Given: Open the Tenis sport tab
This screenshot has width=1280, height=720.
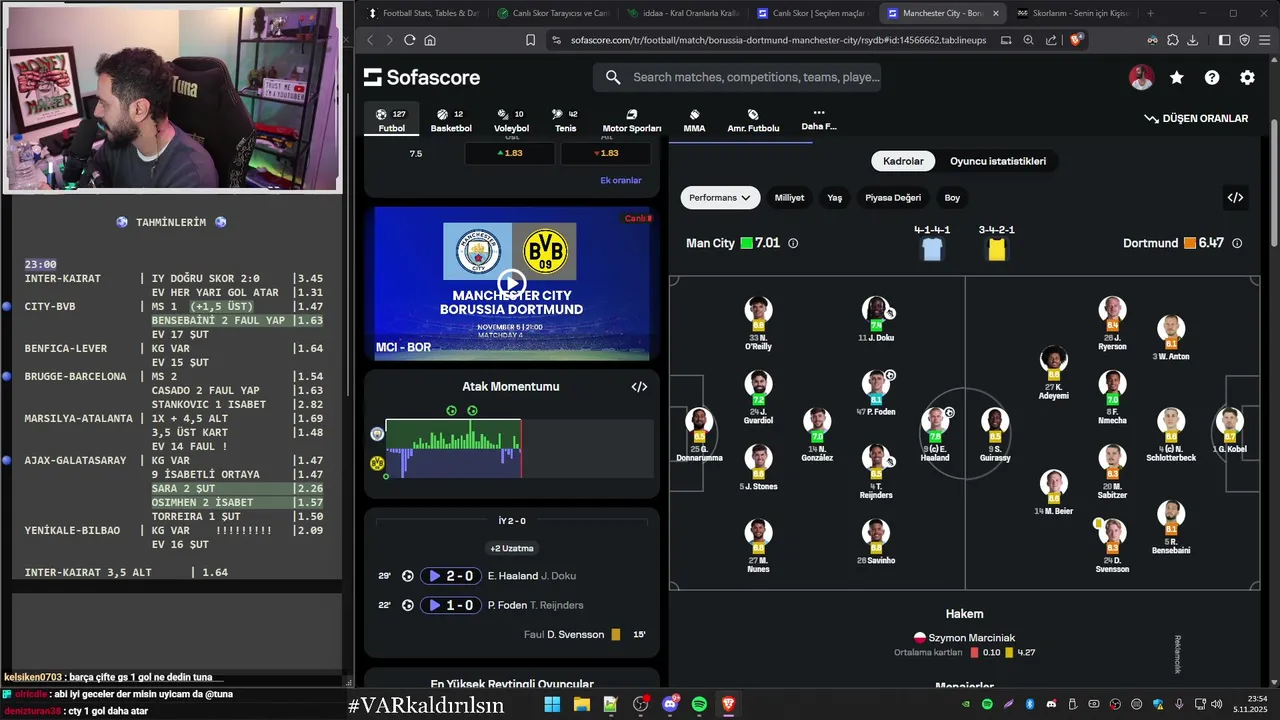Looking at the screenshot, I should [565, 120].
